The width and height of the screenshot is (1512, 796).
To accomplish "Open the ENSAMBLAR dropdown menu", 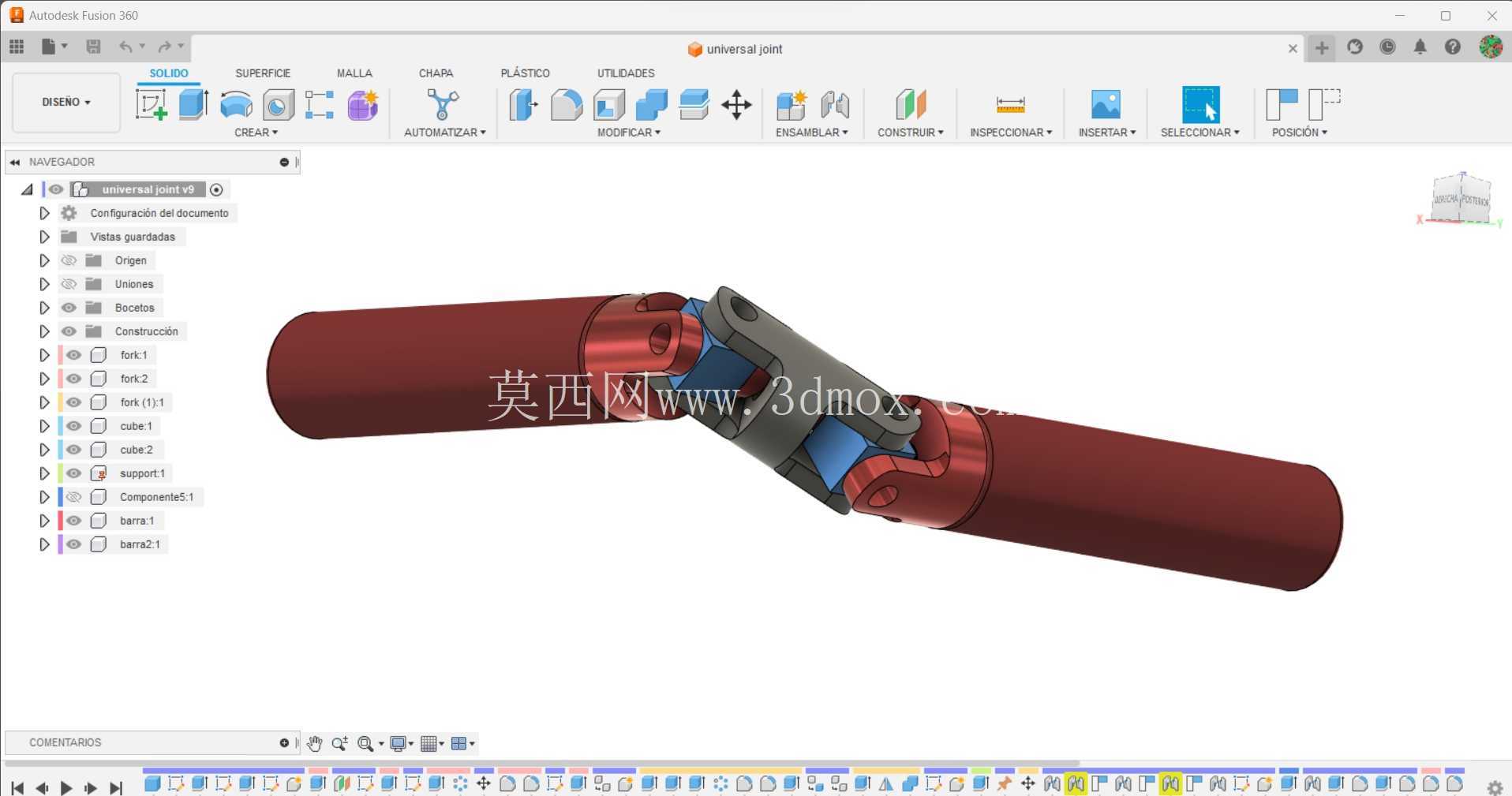I will [x=811, y=133].
